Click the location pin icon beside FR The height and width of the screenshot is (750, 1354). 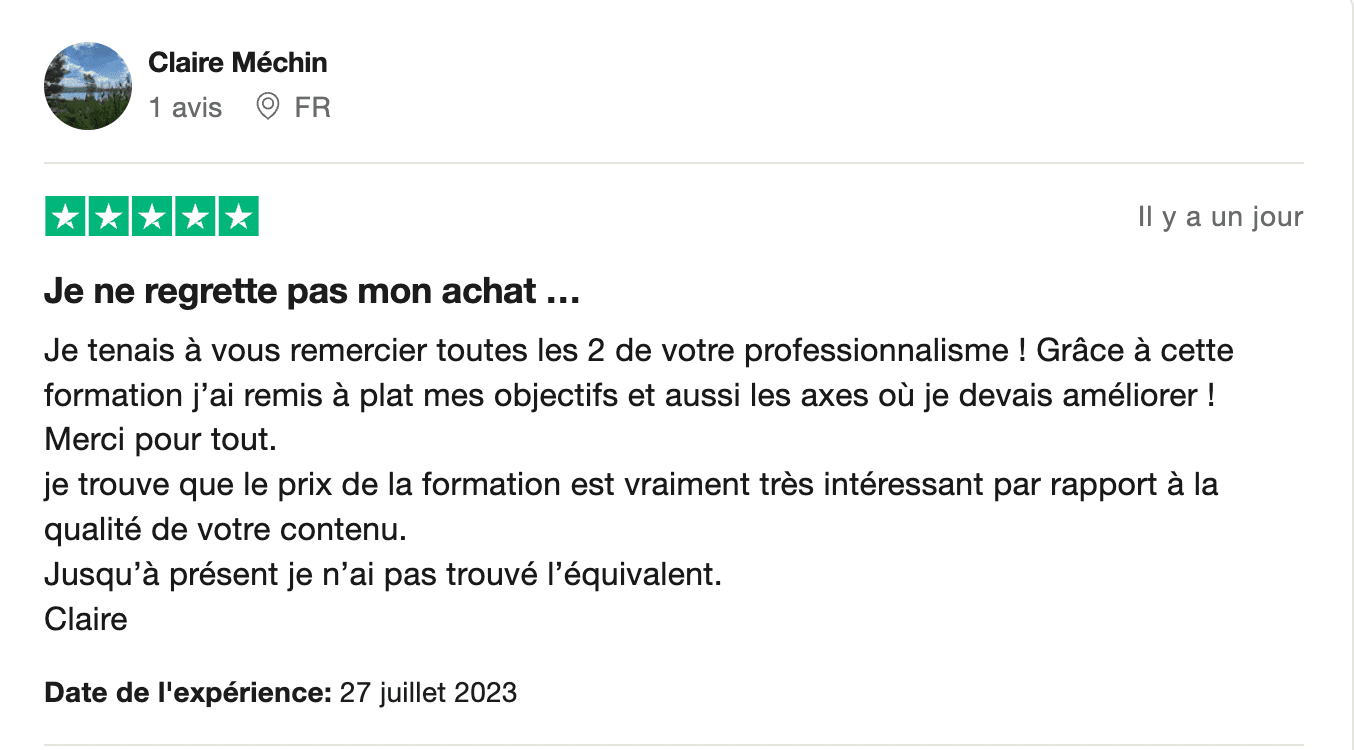tap(268, 107)
